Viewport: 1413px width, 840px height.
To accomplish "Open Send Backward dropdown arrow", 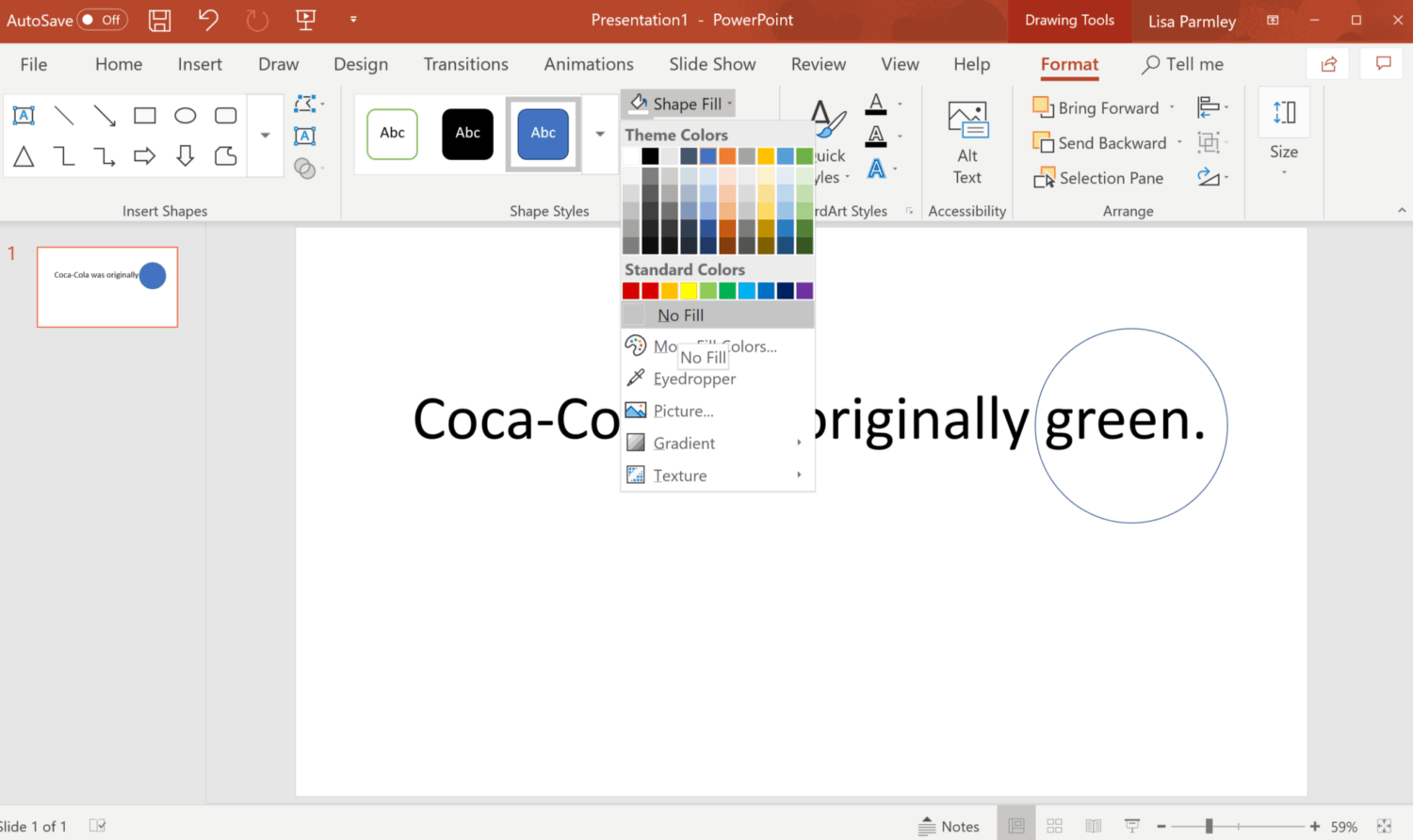I will click(1179, 143).
